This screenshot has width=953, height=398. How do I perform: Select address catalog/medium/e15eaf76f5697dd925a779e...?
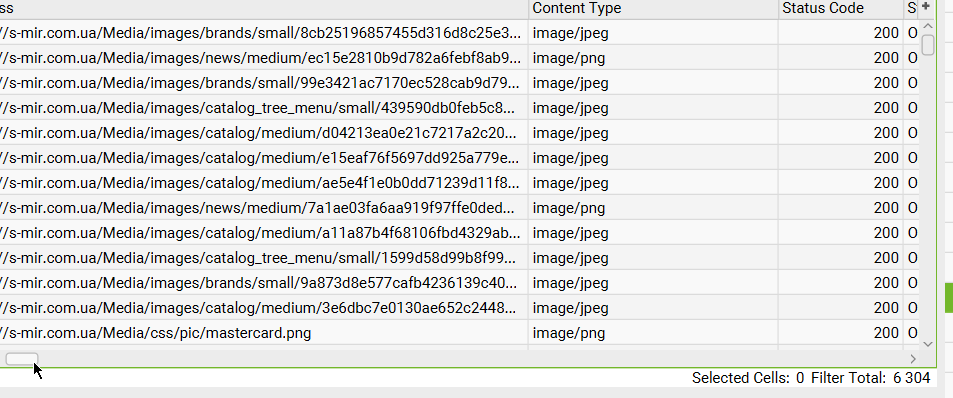(x=264, y=157)
